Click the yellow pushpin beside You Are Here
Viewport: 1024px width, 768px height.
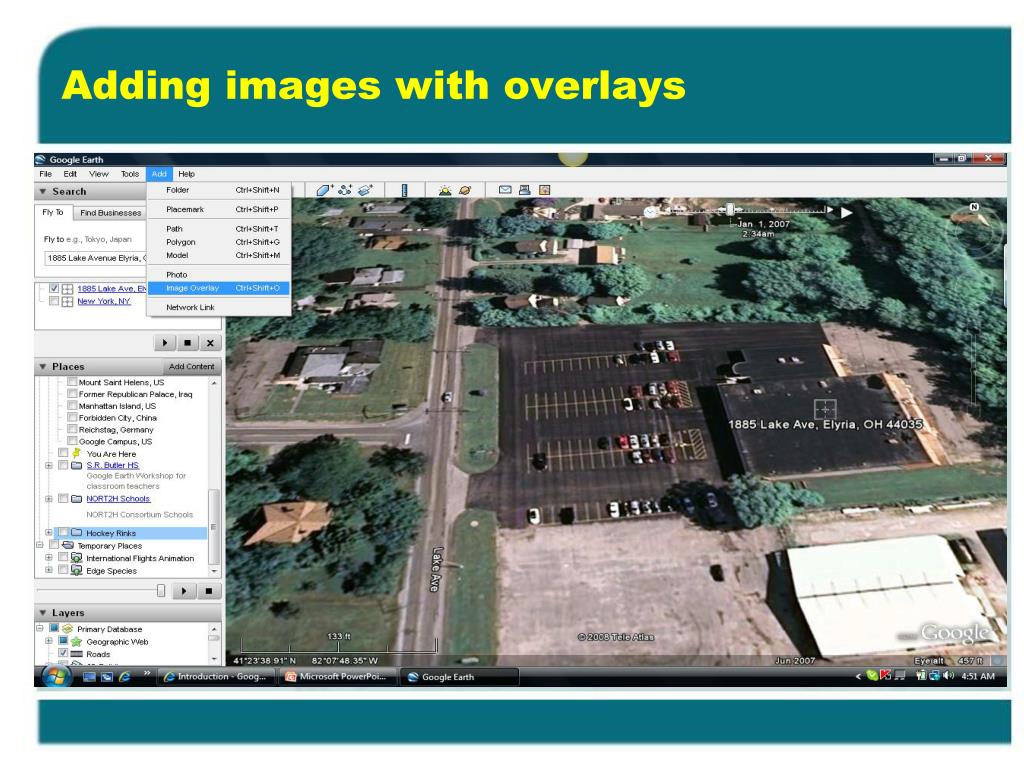(76, 453)
